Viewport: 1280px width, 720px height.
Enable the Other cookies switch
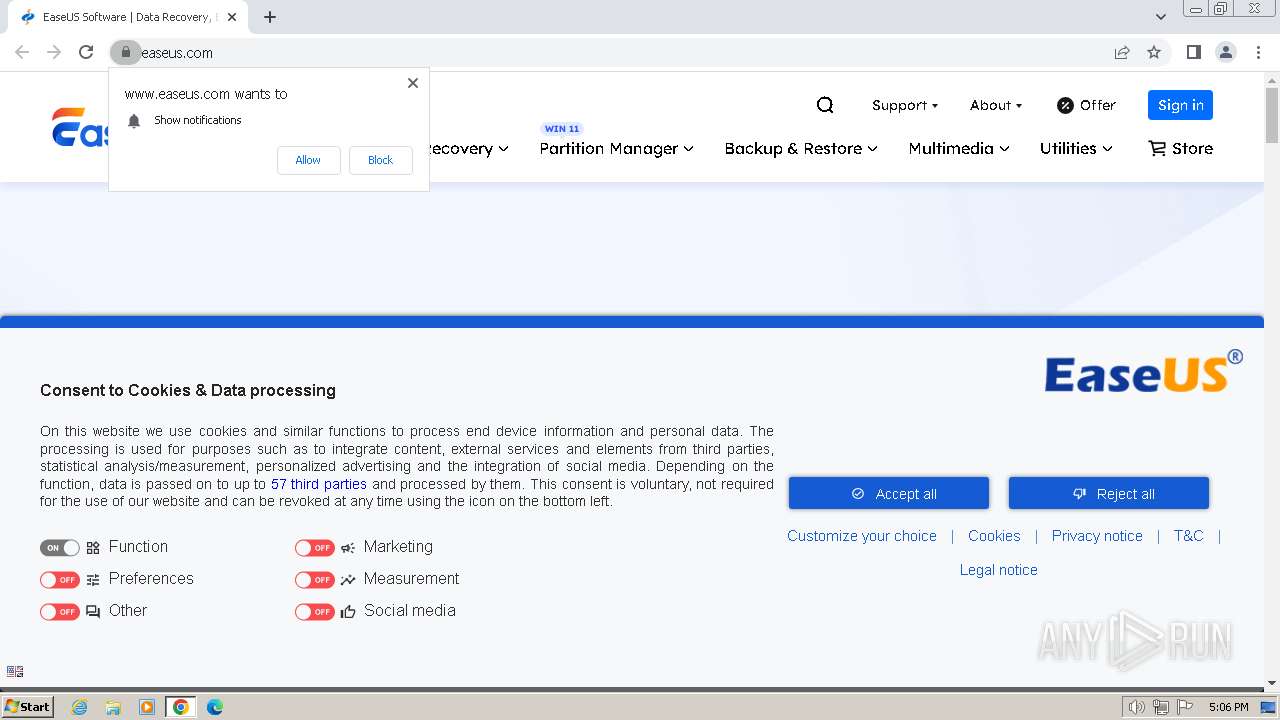pos(59,612)
